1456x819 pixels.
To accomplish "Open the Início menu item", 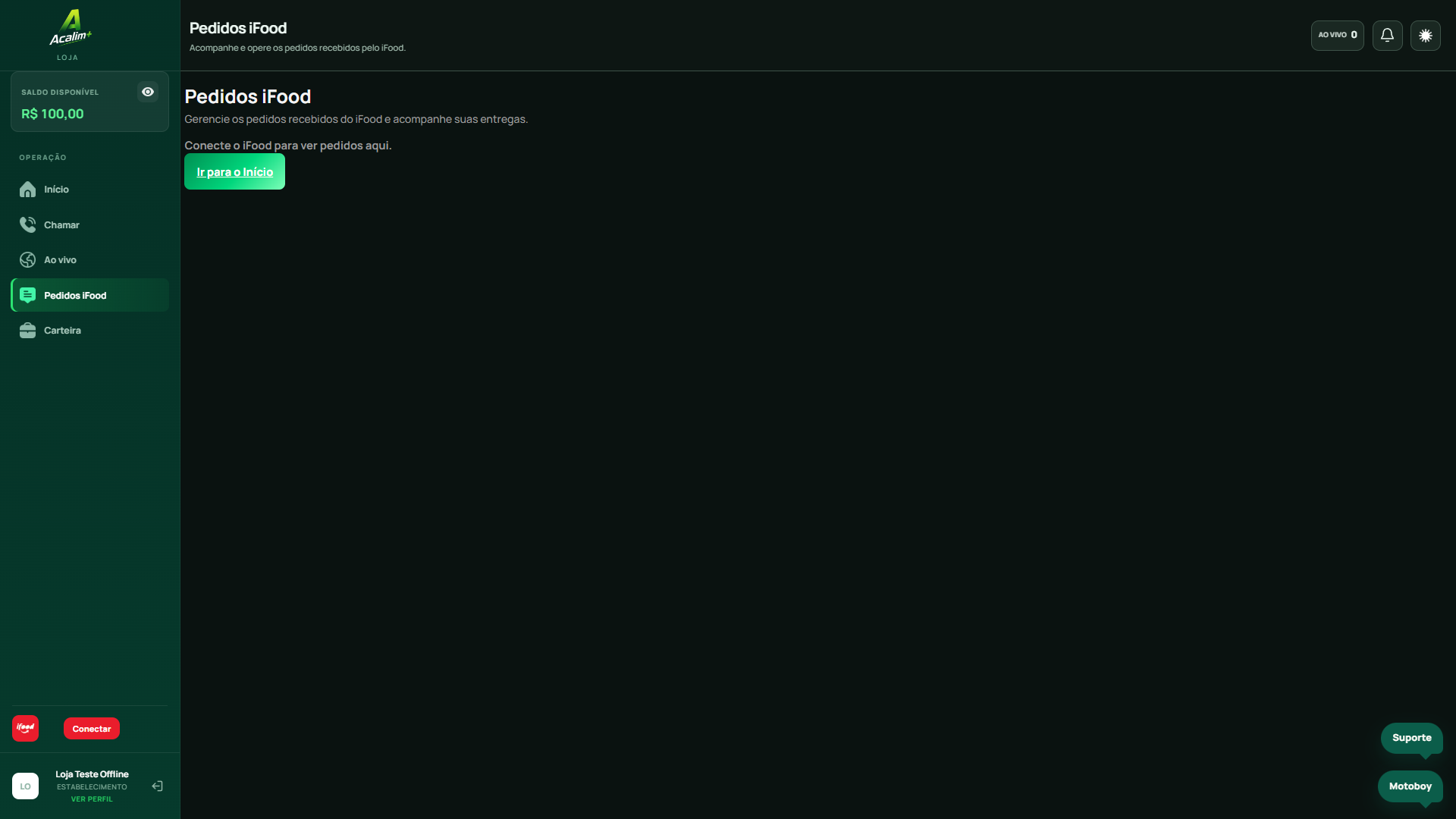I will (89, 190).
